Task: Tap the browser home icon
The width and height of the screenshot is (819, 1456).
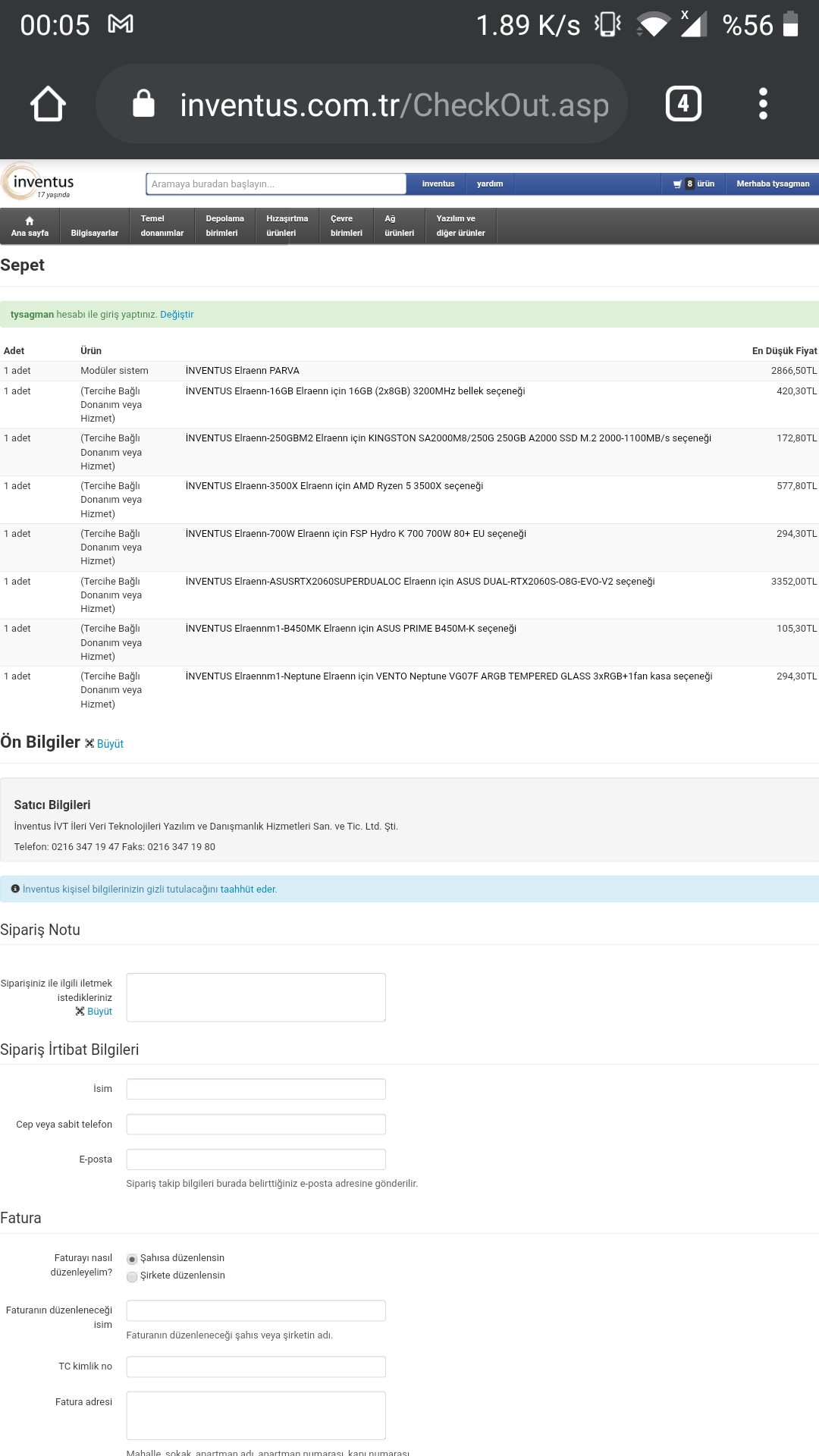Action: (48, 104)
